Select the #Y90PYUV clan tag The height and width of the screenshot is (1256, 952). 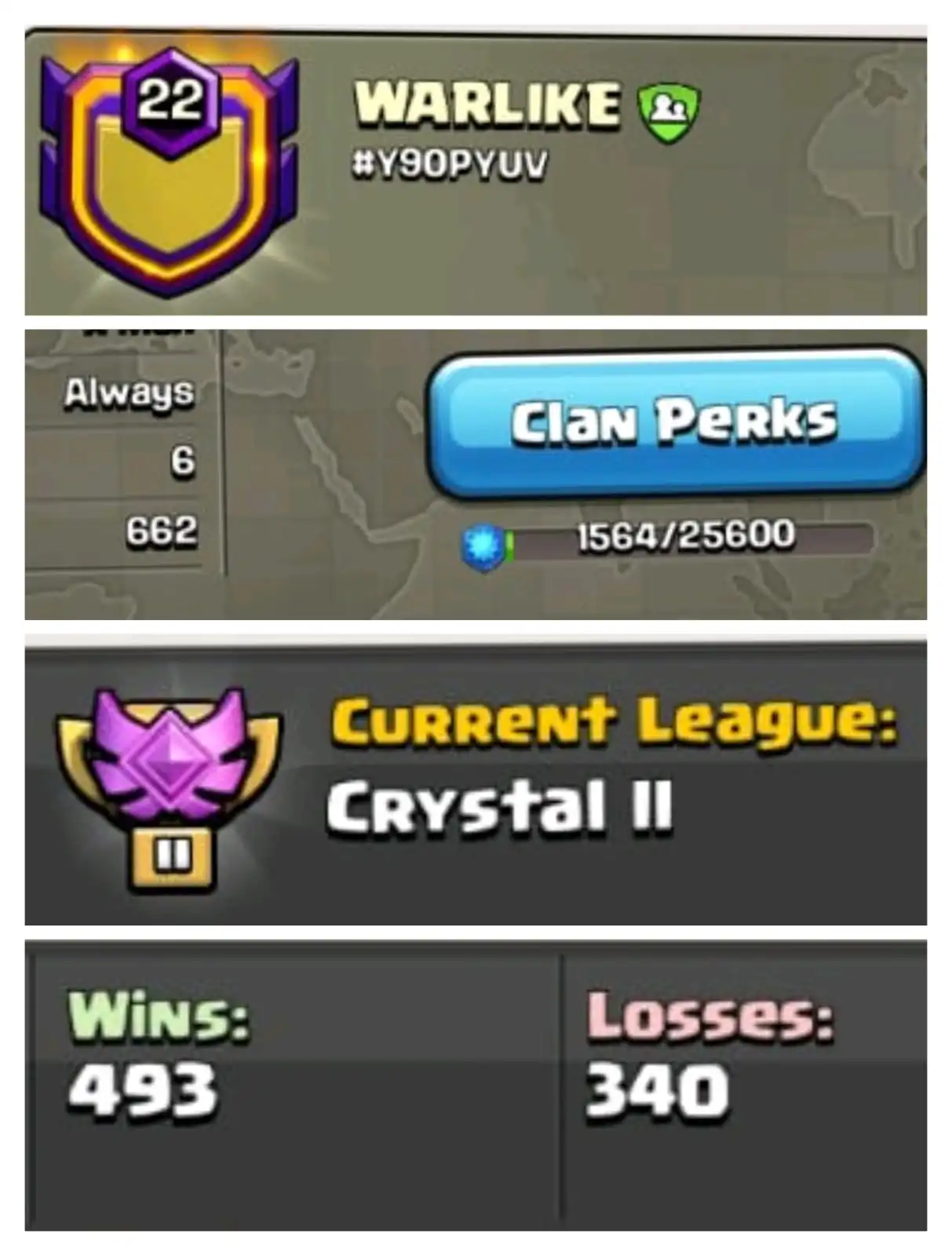449,166
